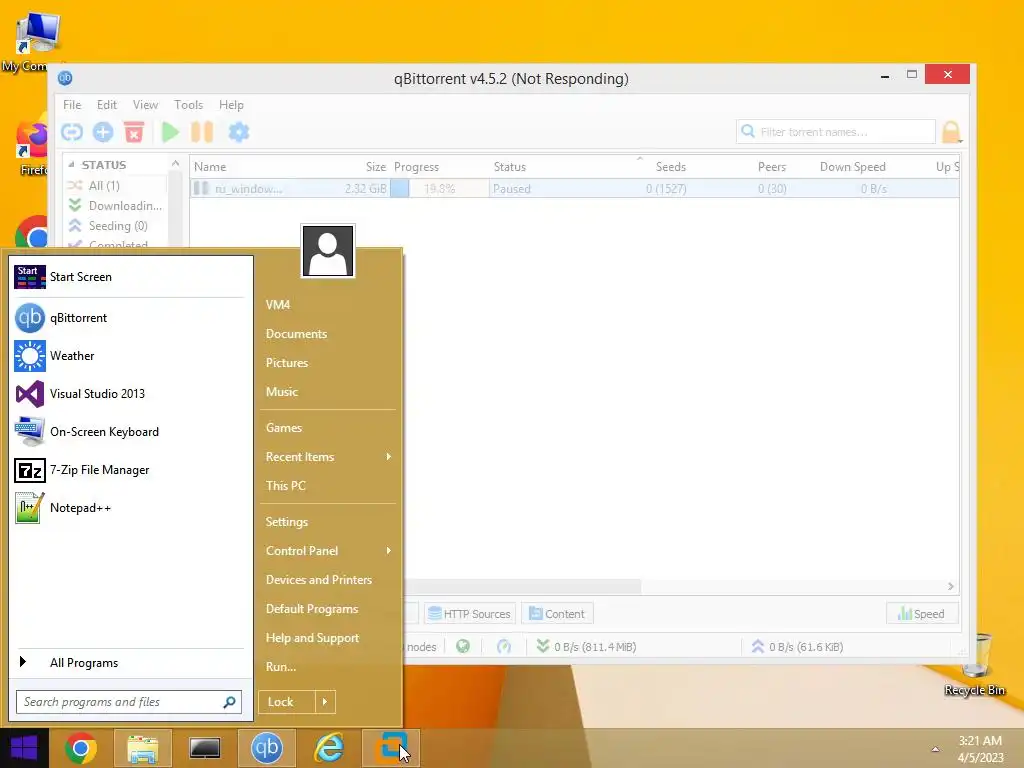Open the View menu
This screenshot has height=768, width=1024.
[145, 104]
